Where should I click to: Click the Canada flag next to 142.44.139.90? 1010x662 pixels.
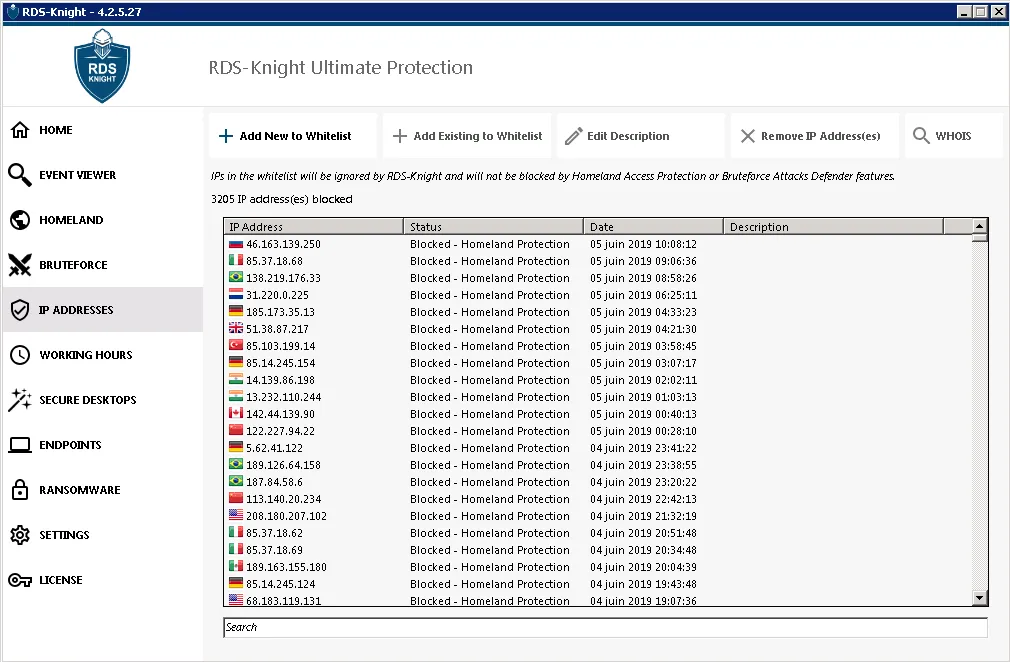point(236,413)
